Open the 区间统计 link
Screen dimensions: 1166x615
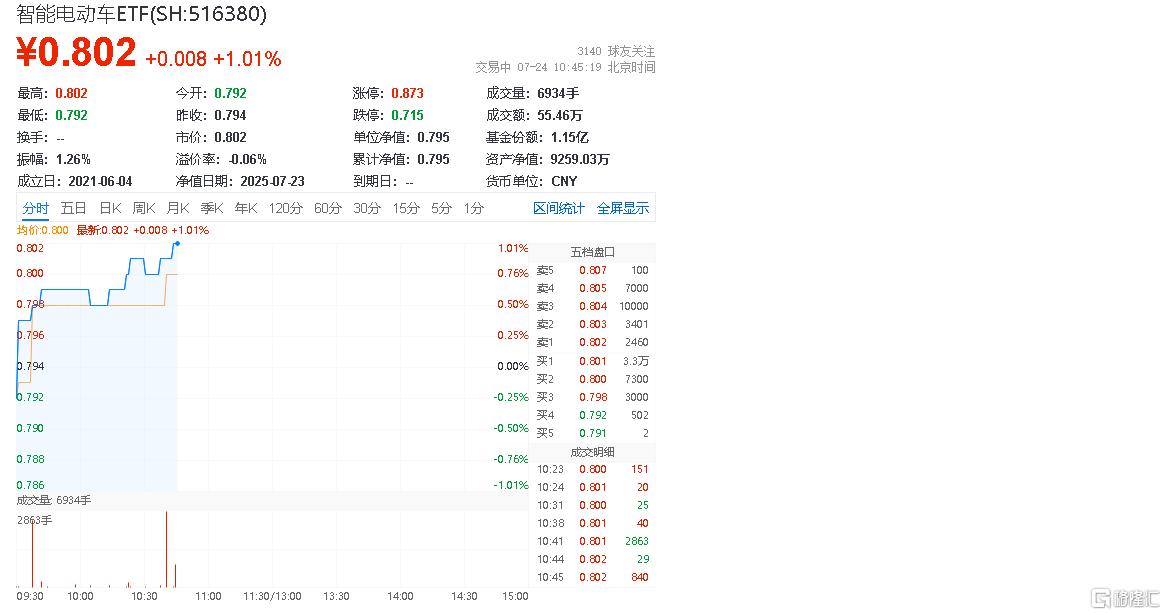coord(558,208)
